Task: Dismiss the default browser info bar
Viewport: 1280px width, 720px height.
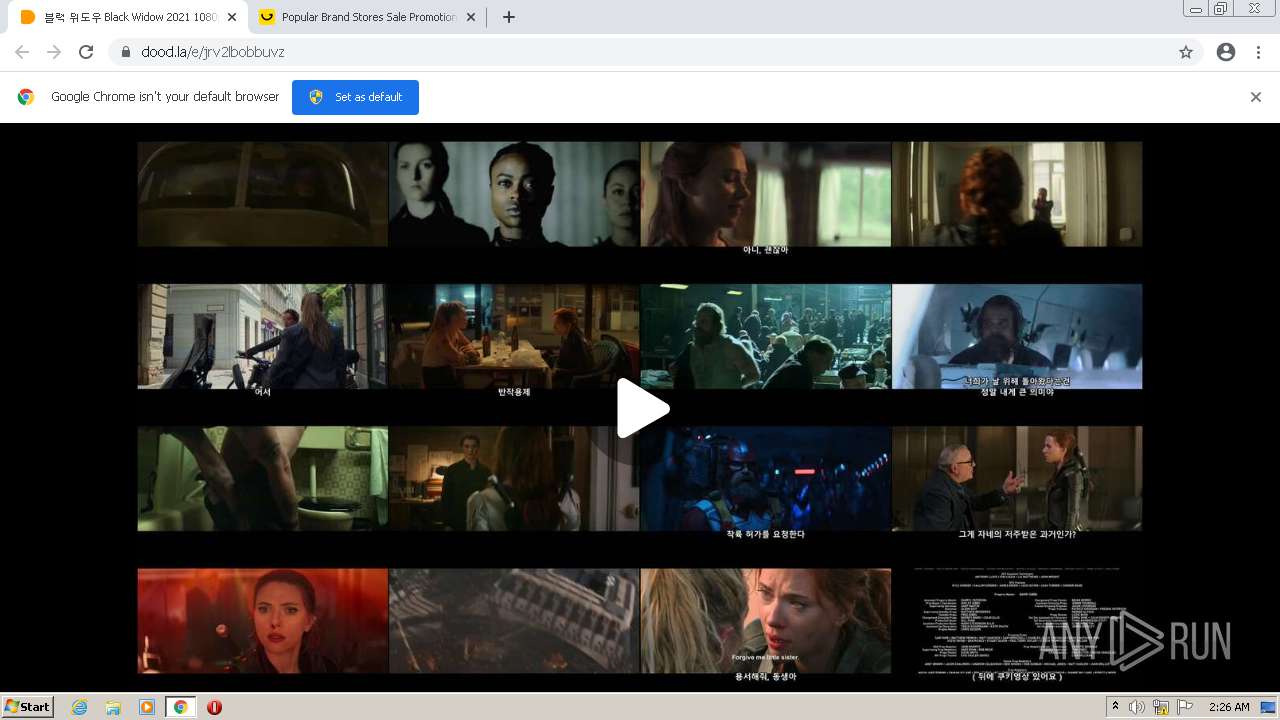Action: [1256, 97]
